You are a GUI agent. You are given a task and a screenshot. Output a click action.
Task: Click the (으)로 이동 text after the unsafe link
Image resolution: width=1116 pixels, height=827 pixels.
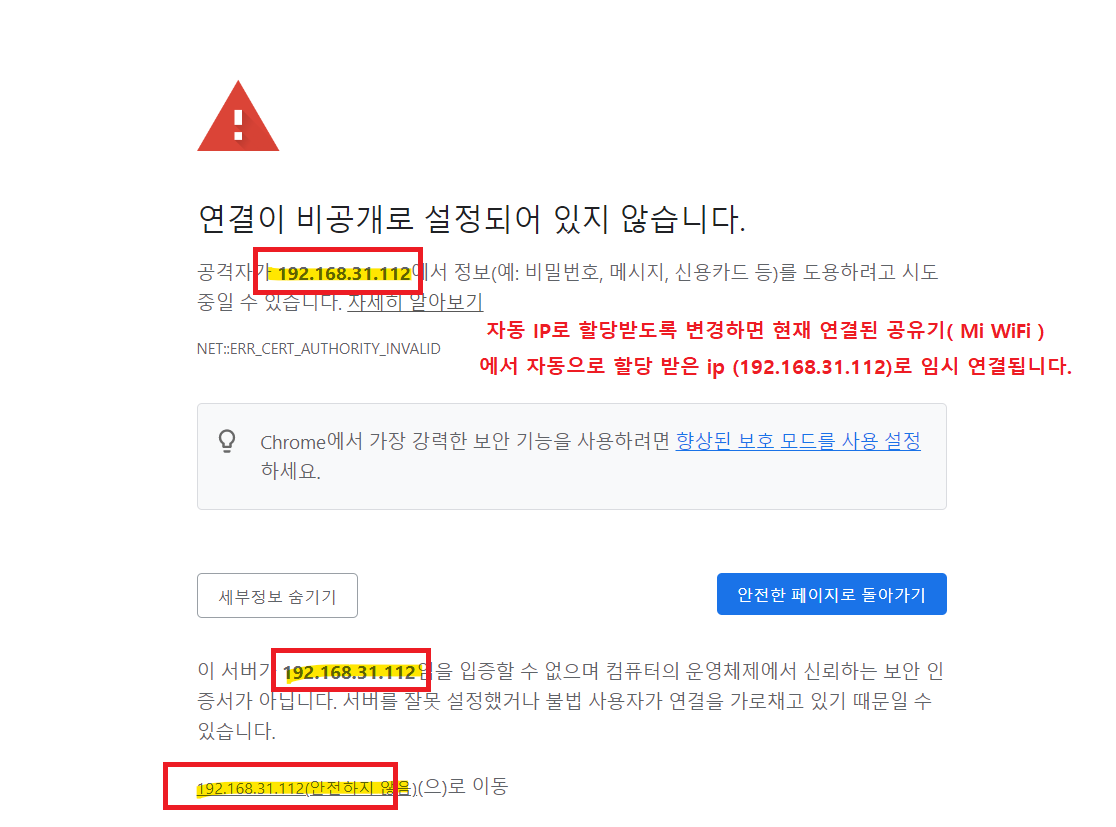463,786
